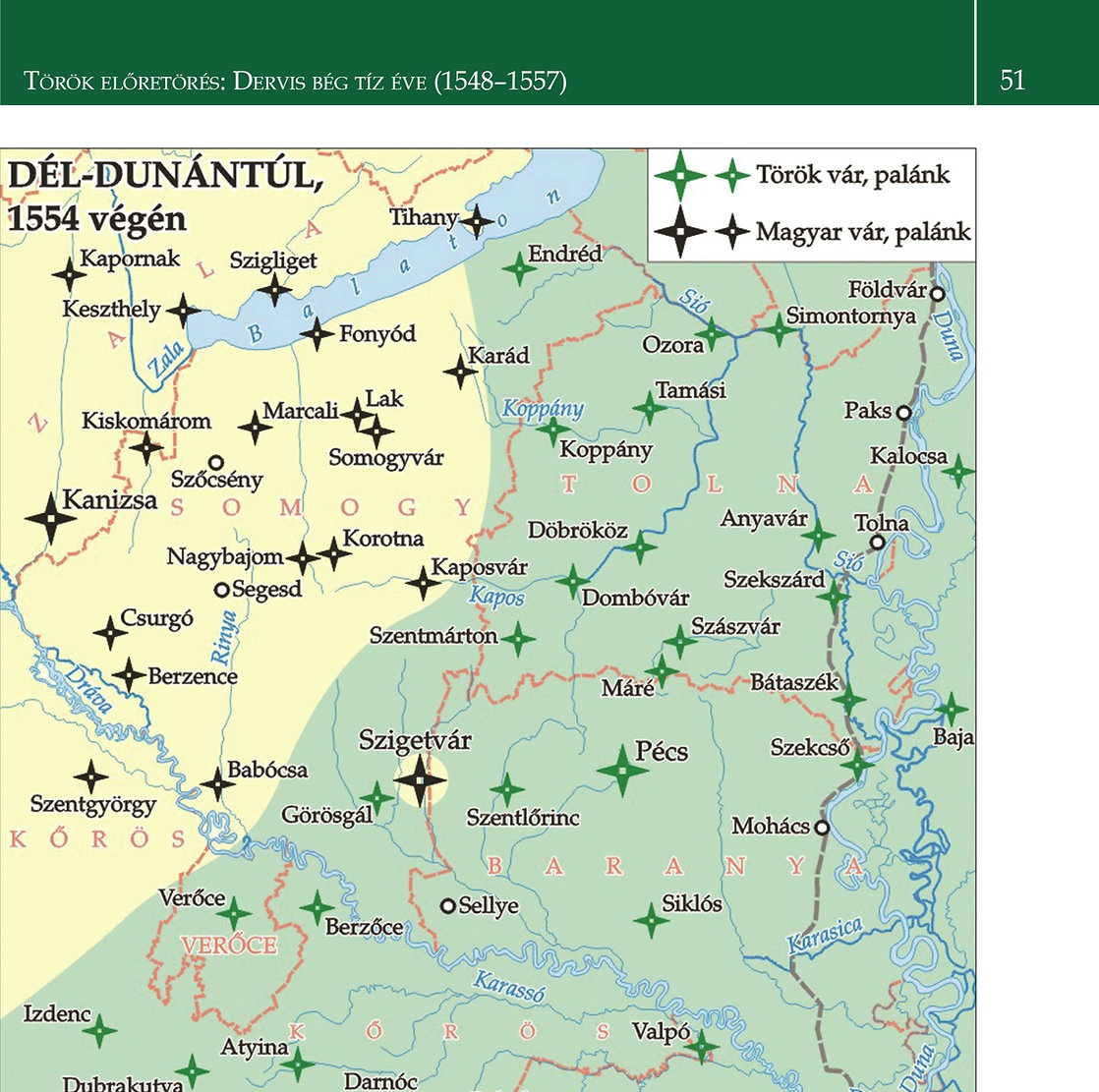Screen dimensions: 1099x1092
Task: Click the "Török vár, palánk" legend label
Action: tap(852, 175)
